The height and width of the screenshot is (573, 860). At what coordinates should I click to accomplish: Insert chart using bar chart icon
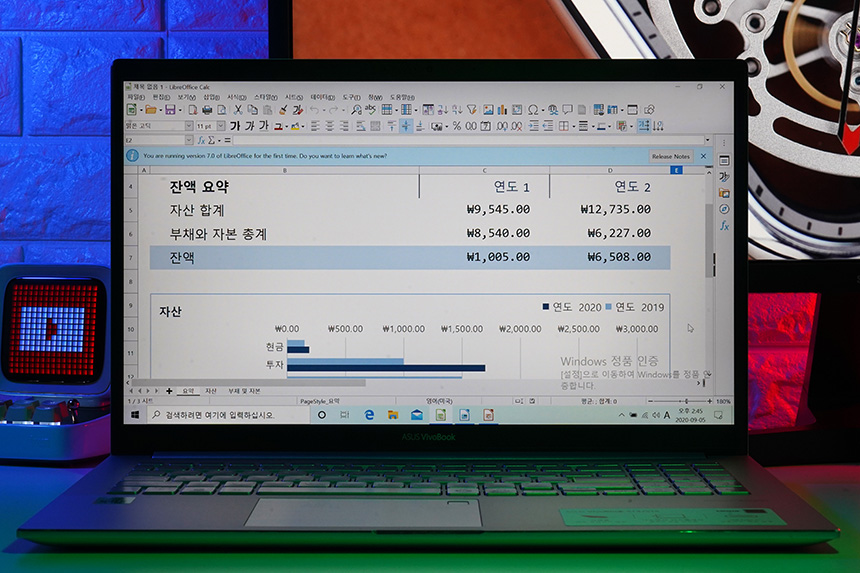pos(502,110)
